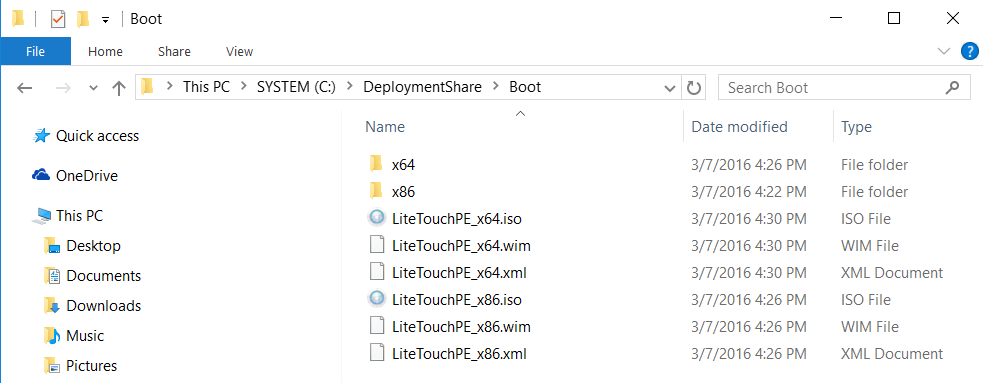Select the LiteTouchPE_x86.wim file icon
This screenshot has width=983, height=383.
[x=376, y=327]
